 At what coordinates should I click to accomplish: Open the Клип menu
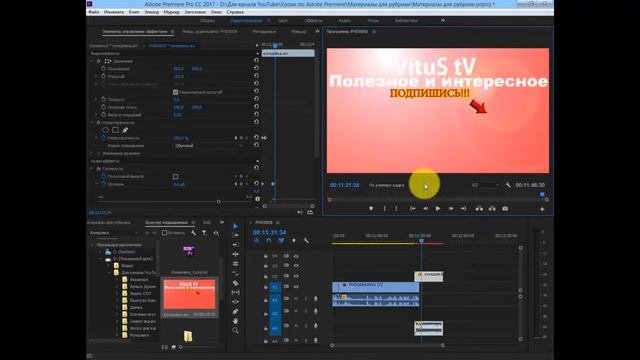[134, 12]
